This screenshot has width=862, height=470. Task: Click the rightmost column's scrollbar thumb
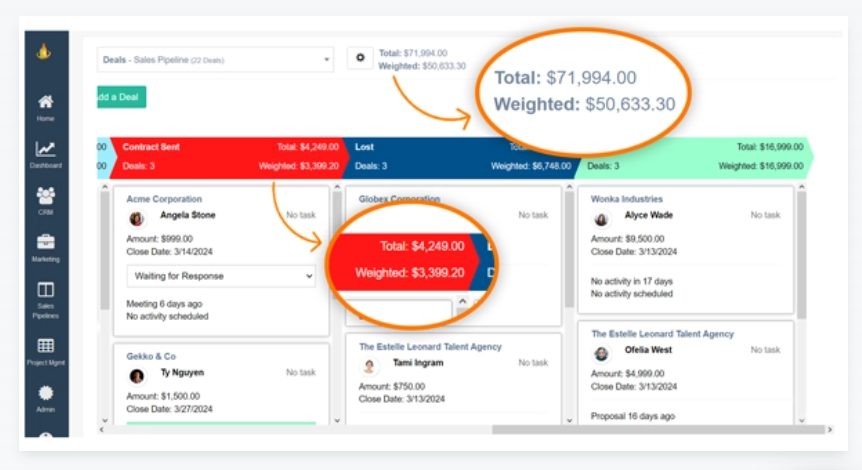coord(802,255)
